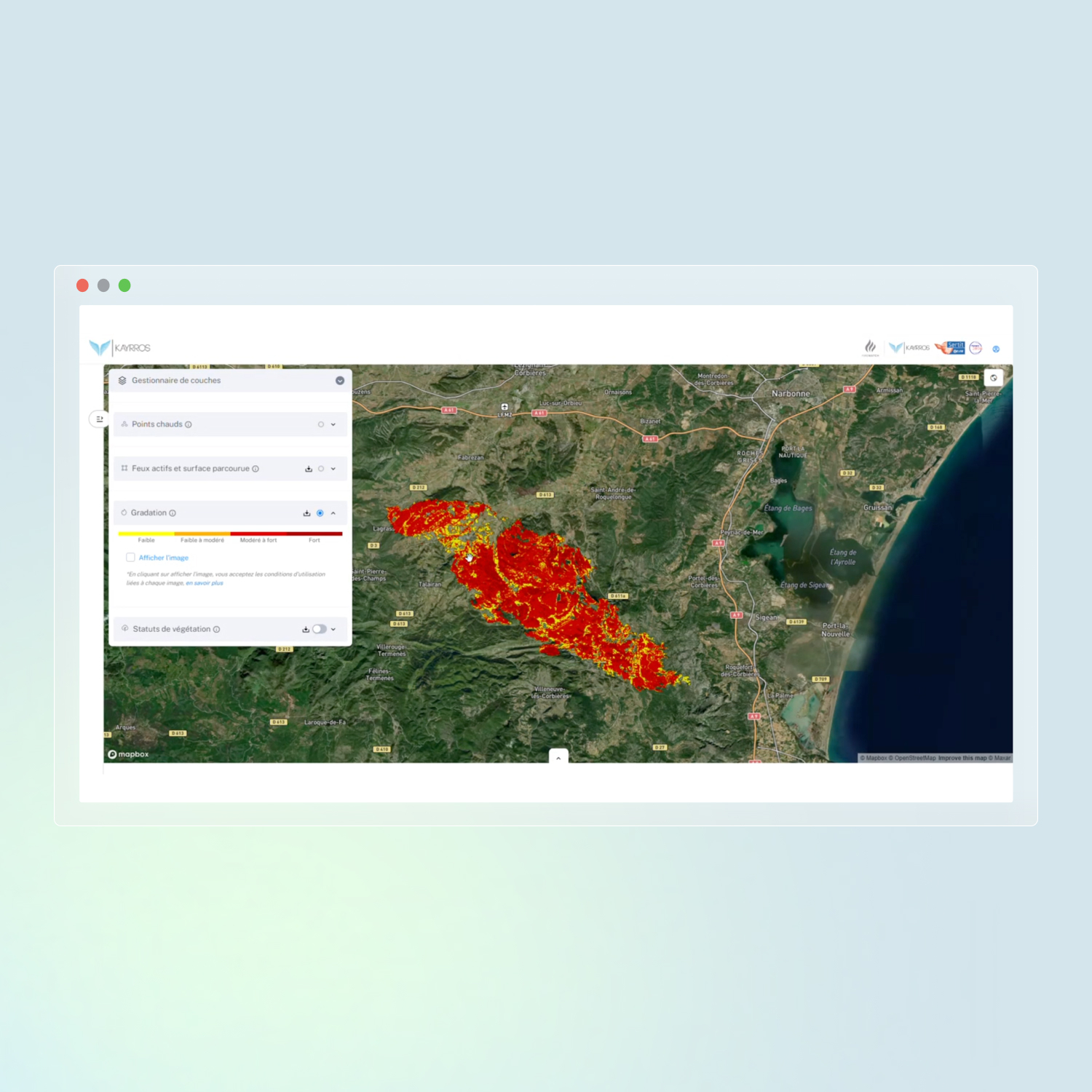Click the globe basemap button on map
Screen dimensions: 1092x1092
pos(993,378)
